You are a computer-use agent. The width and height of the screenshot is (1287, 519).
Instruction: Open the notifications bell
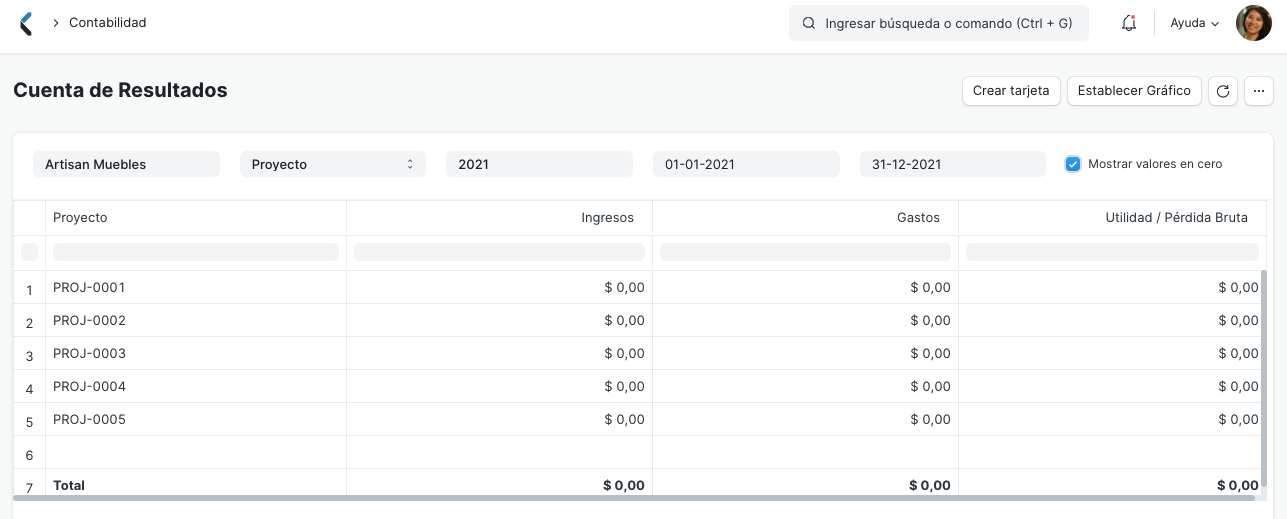click(1129, 23)
